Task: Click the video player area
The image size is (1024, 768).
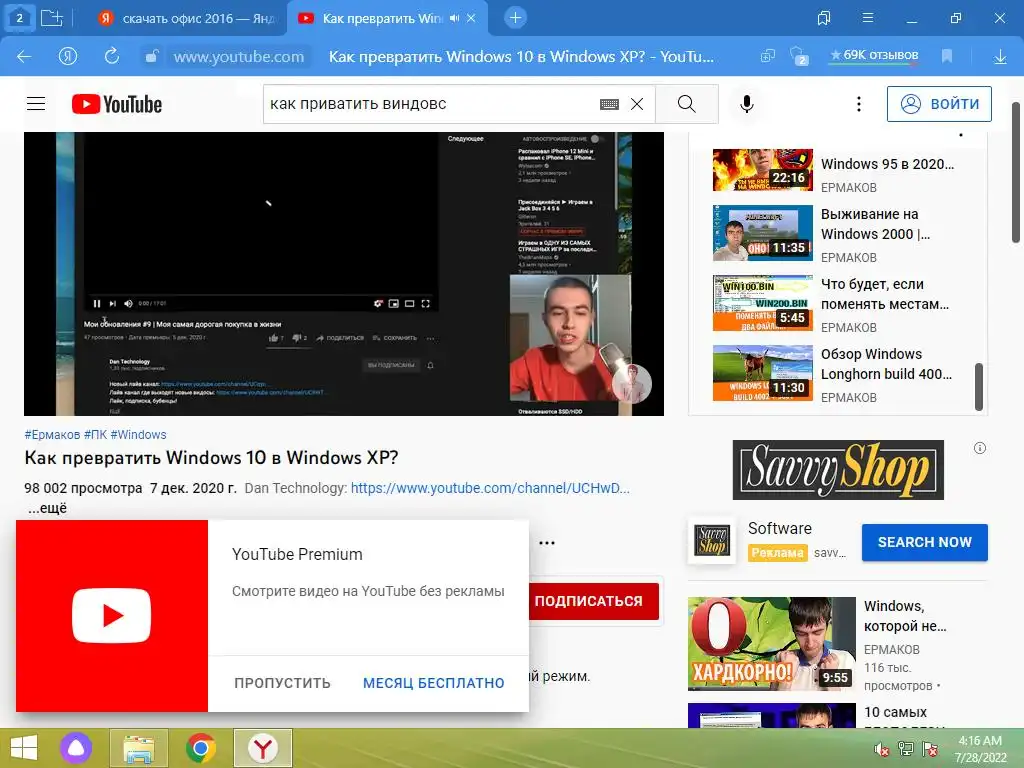Action: tap(344, 274)
